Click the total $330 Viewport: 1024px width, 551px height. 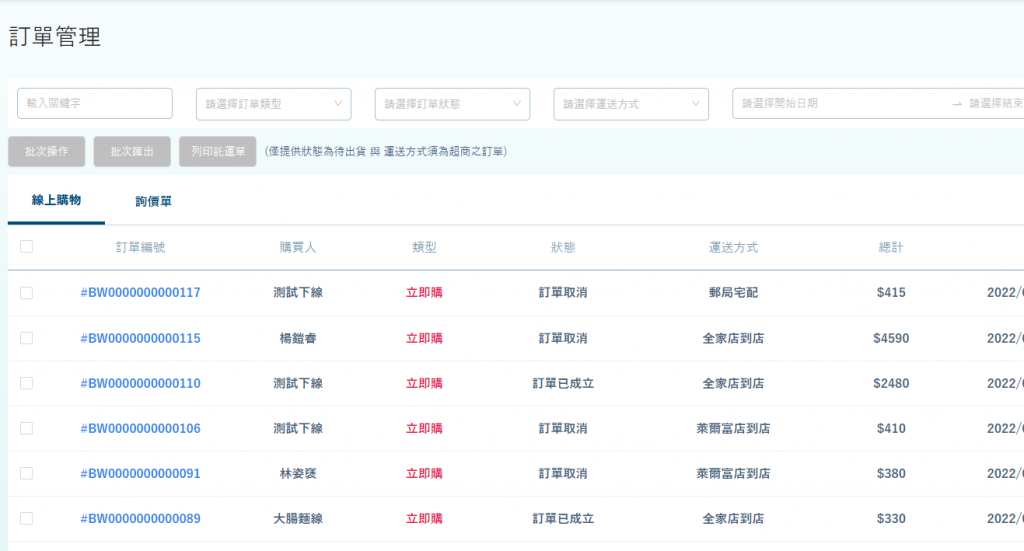click(891, 518)
